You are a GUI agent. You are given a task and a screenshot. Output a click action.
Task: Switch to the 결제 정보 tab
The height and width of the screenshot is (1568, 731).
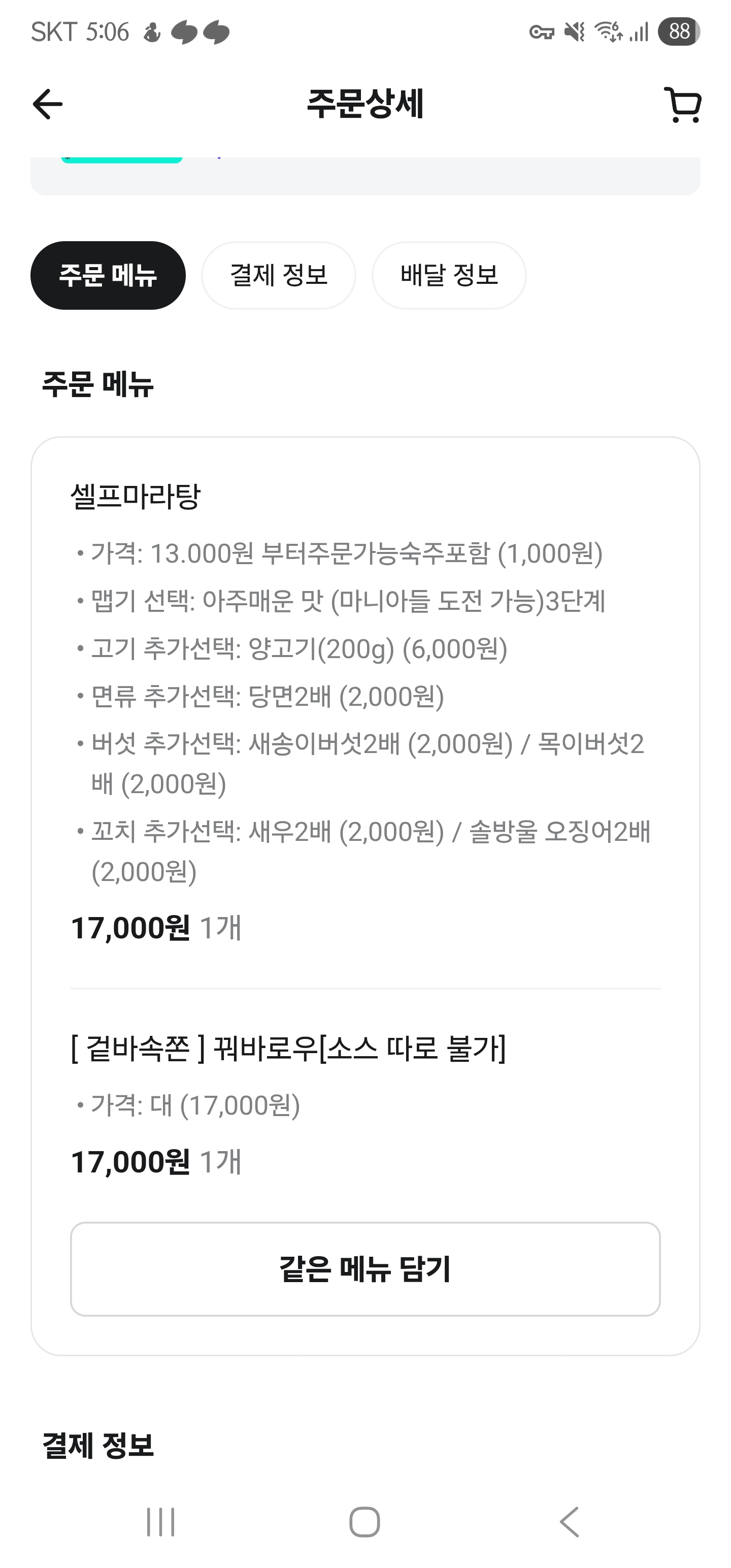tap(279, 275)
